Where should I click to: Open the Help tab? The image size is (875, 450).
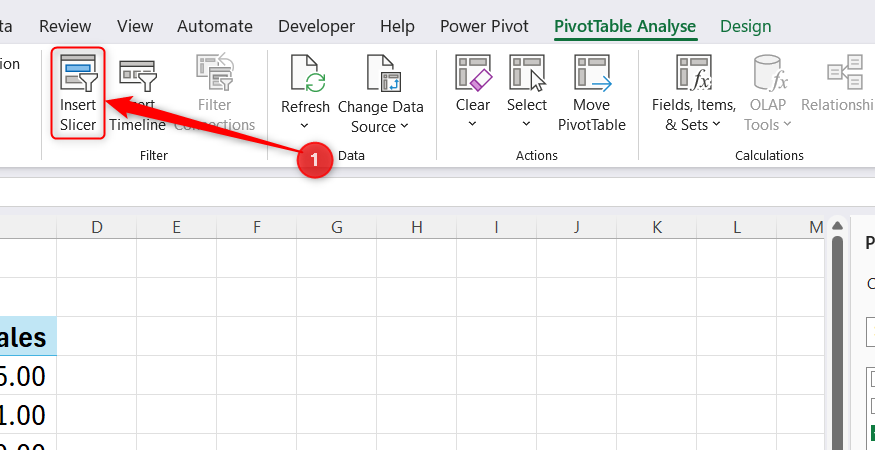point(397,26)
